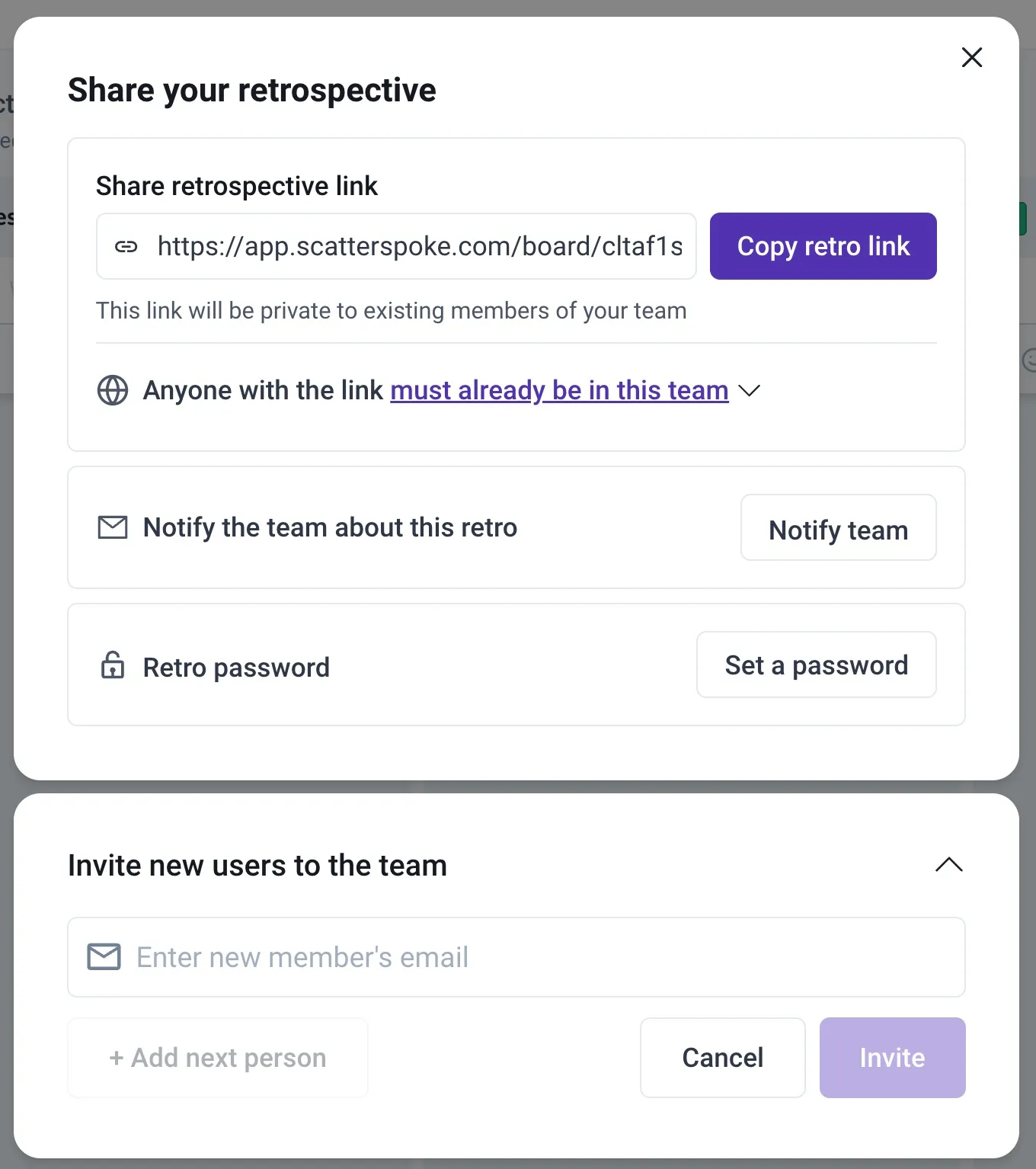The height and width of the screenshot is (1169, 1036).
Task: Click the mail icon inside the email field
Action: click(x=104, y=956)
